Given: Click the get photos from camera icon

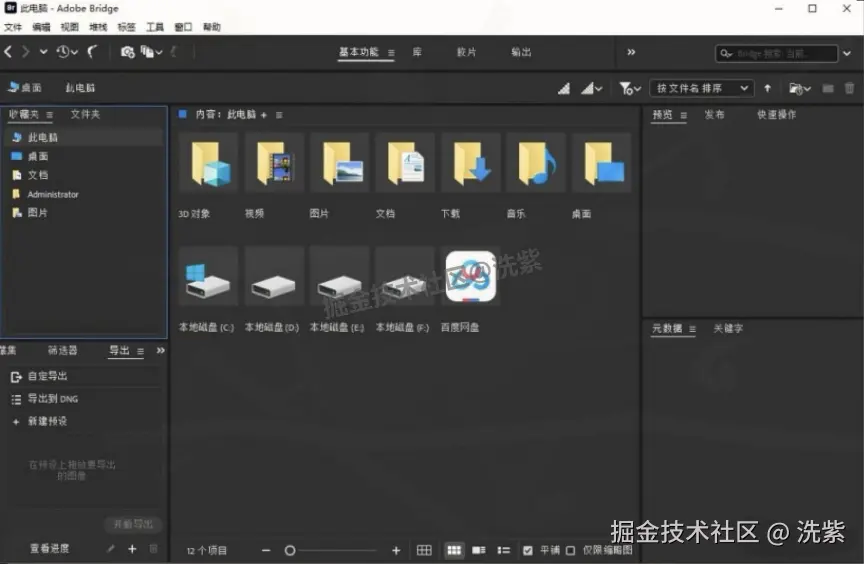Looking at the screenshot, I should pos(127,52).
